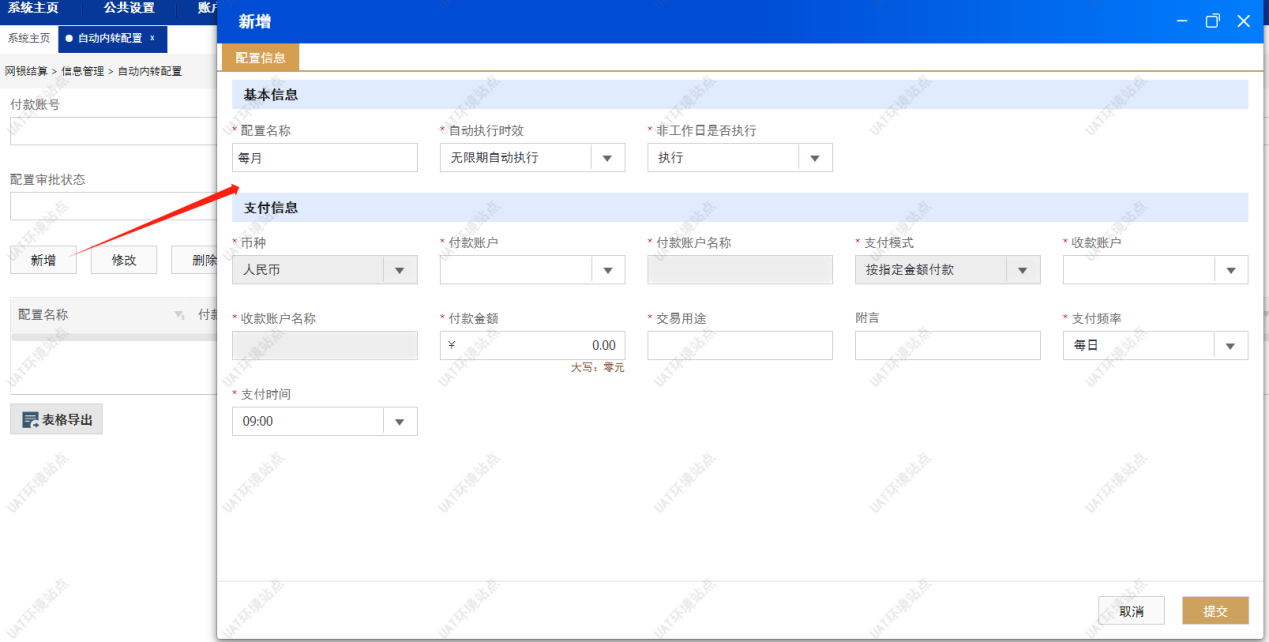Close the 自动内转配置 tab

(x=152, y=38)
